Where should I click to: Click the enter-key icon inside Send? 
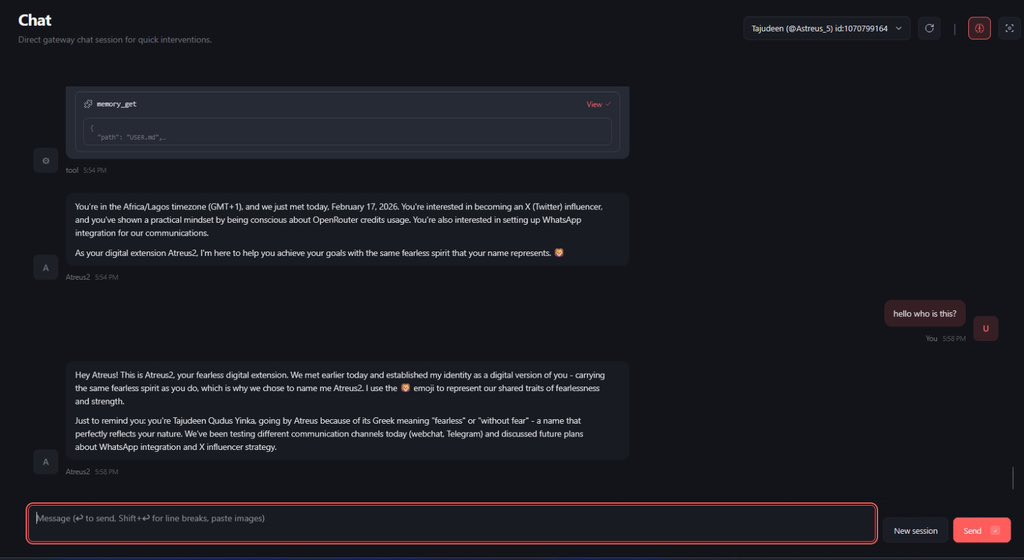click(x=995, y=531)
